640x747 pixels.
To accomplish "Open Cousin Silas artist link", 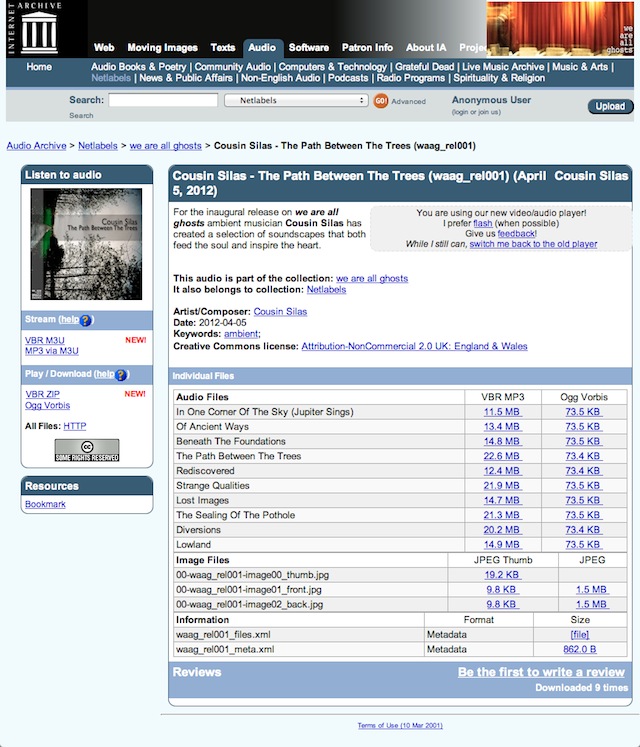I will (280, 312).
